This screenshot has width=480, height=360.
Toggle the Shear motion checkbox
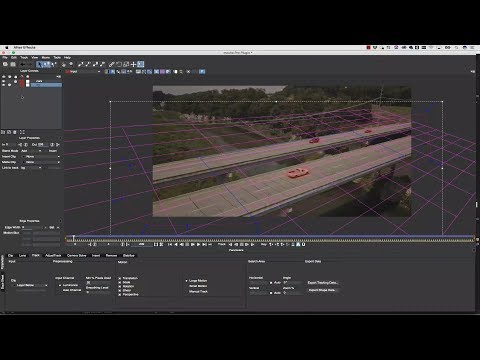pyautogui.click(x=120, y=290)
